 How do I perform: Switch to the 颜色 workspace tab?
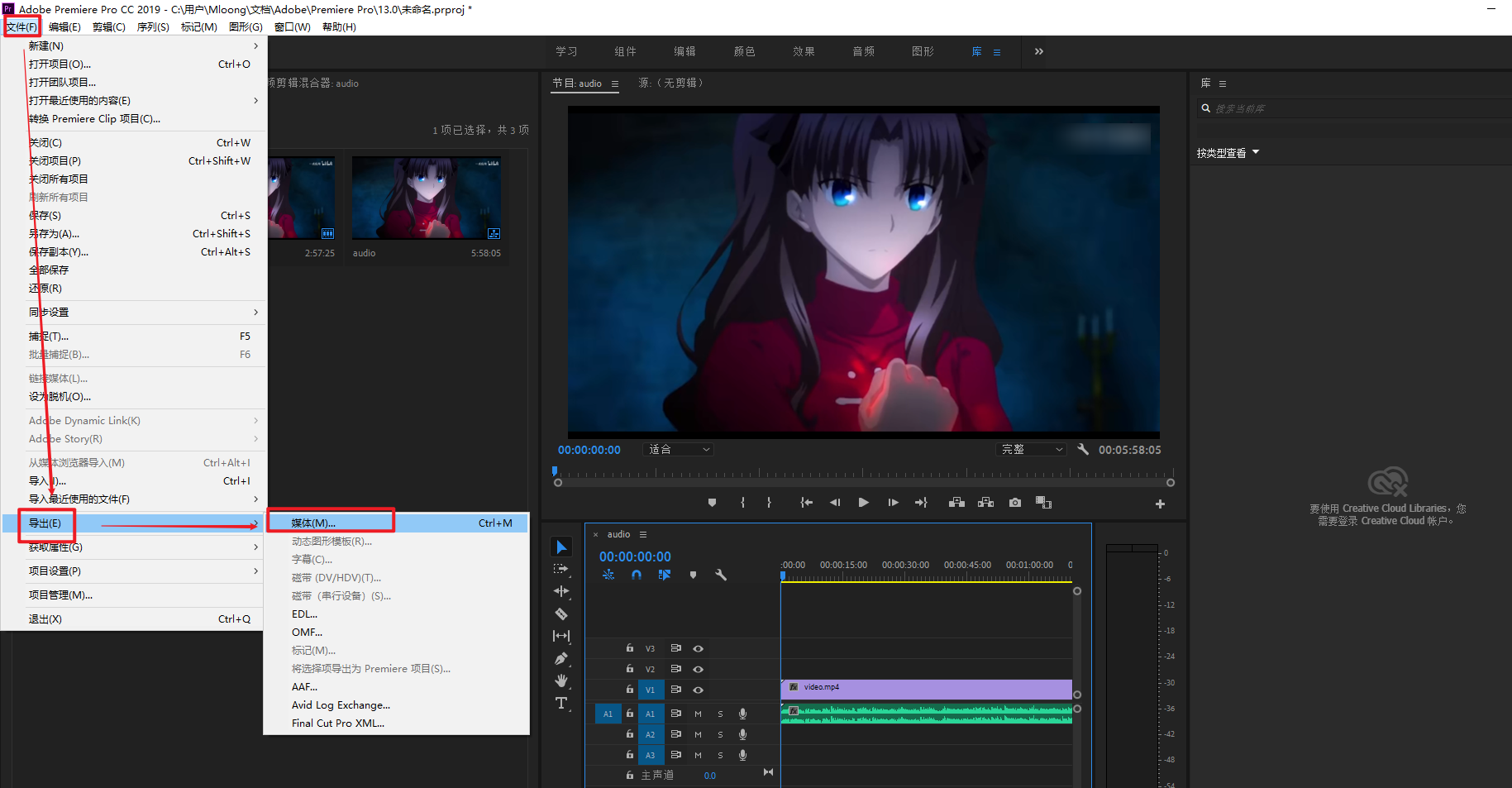(x=744, y=51)
